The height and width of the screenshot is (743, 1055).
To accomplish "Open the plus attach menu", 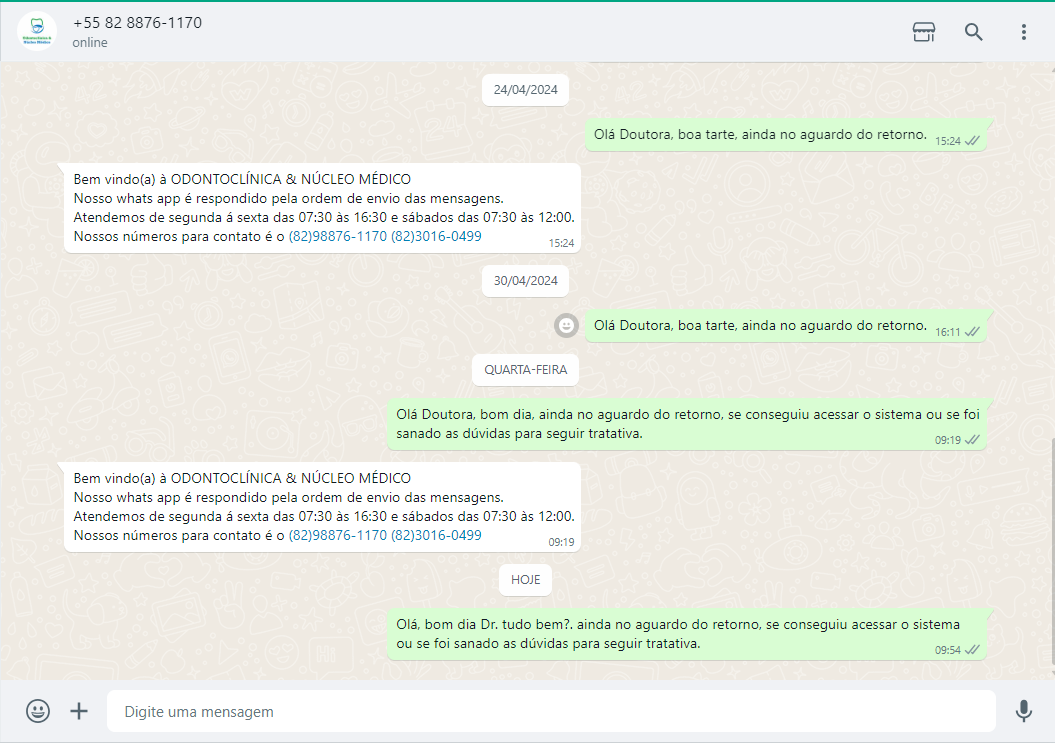I will (x=79, y=711).
